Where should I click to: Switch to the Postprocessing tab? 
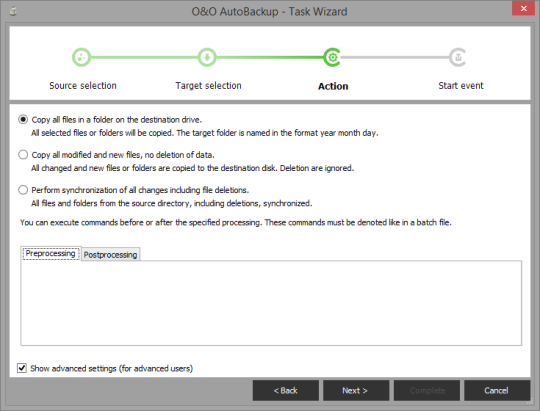point(111,255)
